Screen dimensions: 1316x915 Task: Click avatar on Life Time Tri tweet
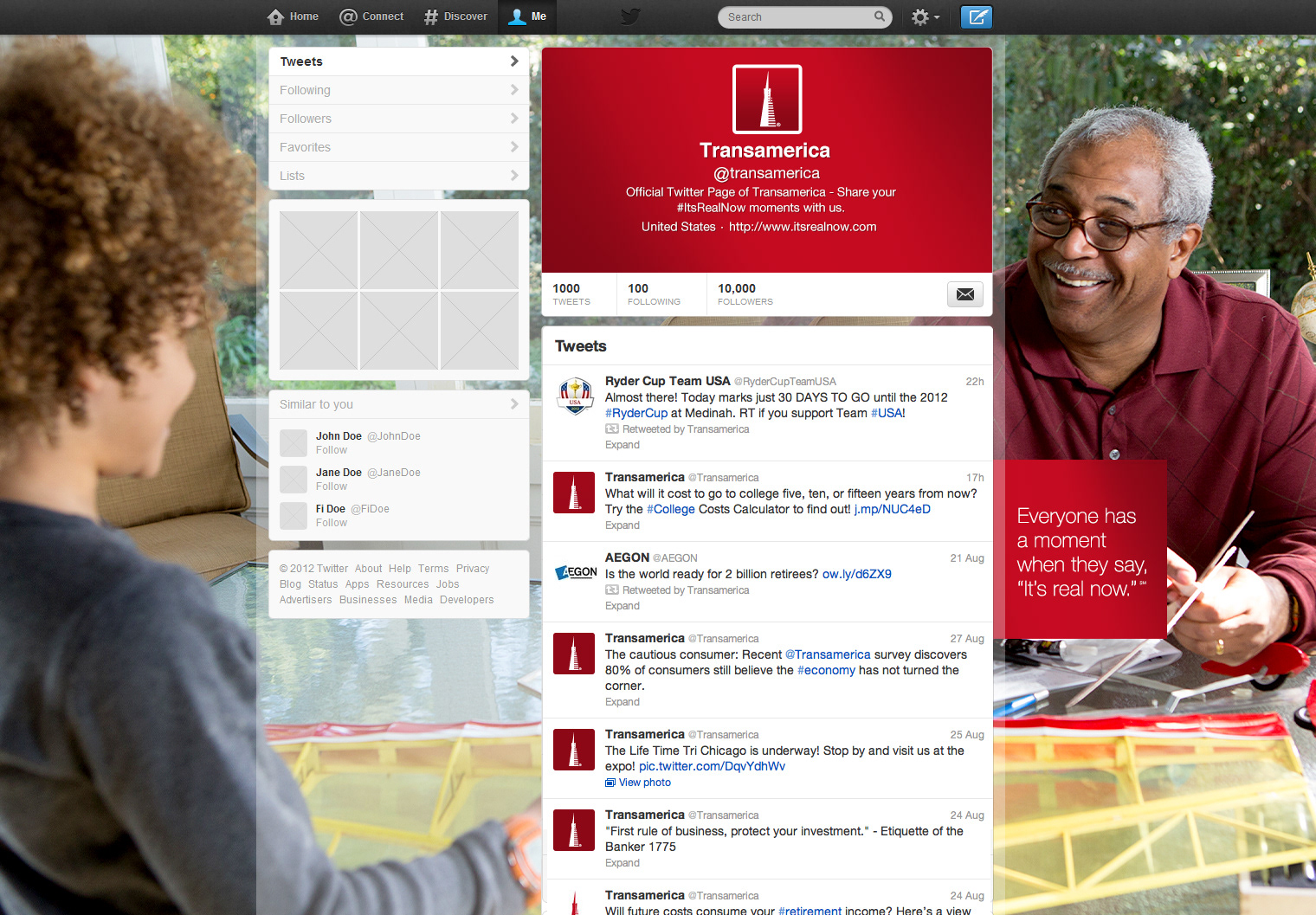pyautogui.click(x=574, y=750)
